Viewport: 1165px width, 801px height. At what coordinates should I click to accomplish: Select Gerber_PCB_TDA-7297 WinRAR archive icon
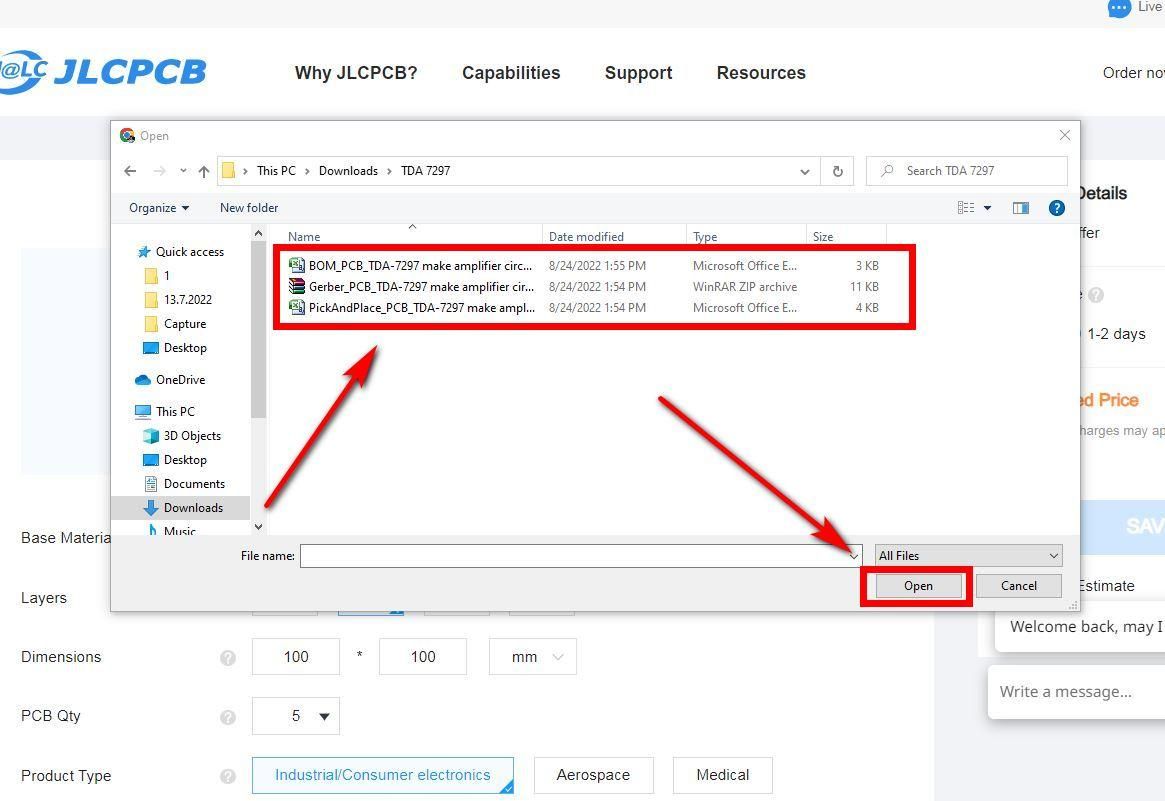[296, 286]
